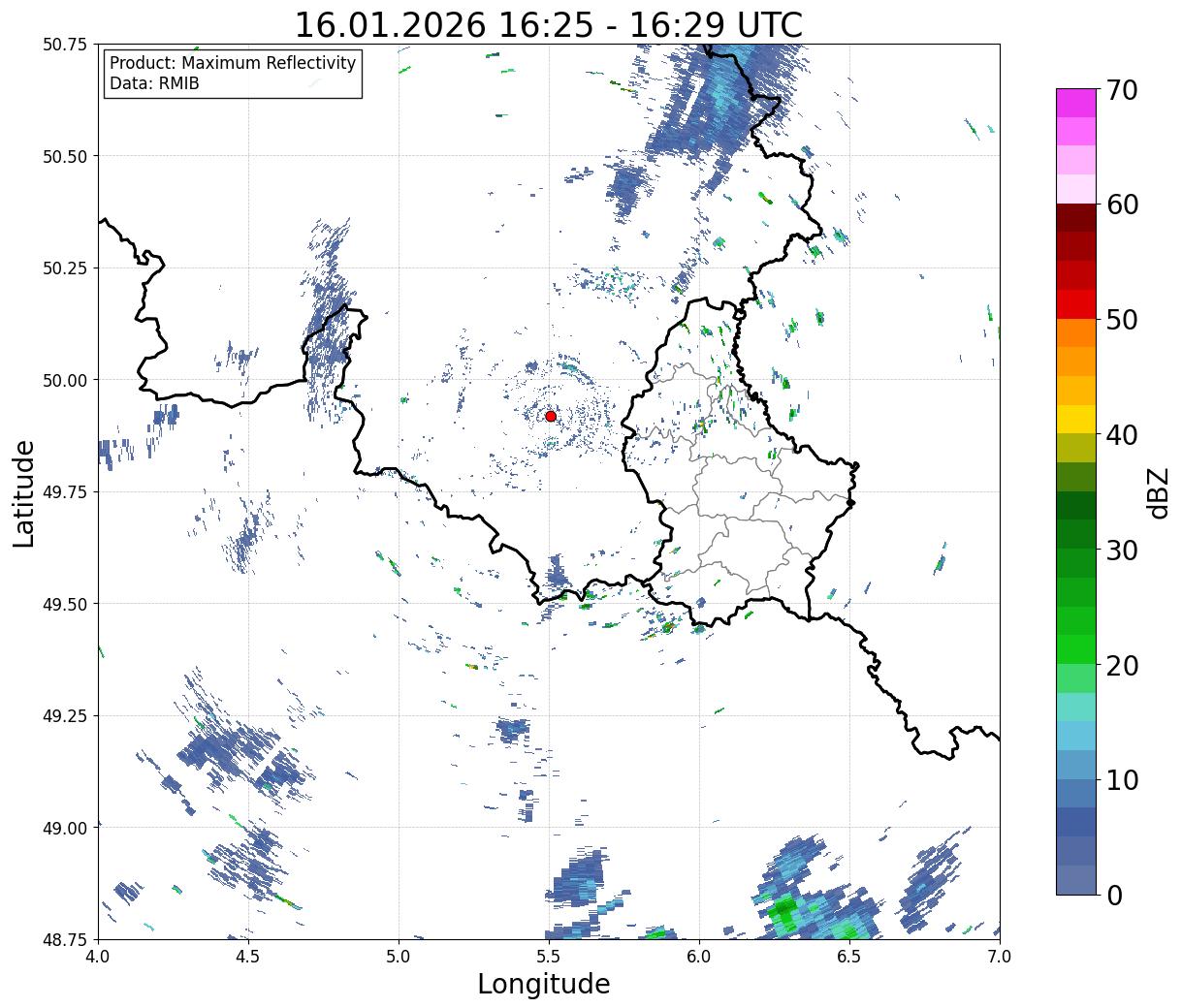1182x1008 pixels.
Task: Click the latitude tick label 50.25
Action: pos(65,268)
